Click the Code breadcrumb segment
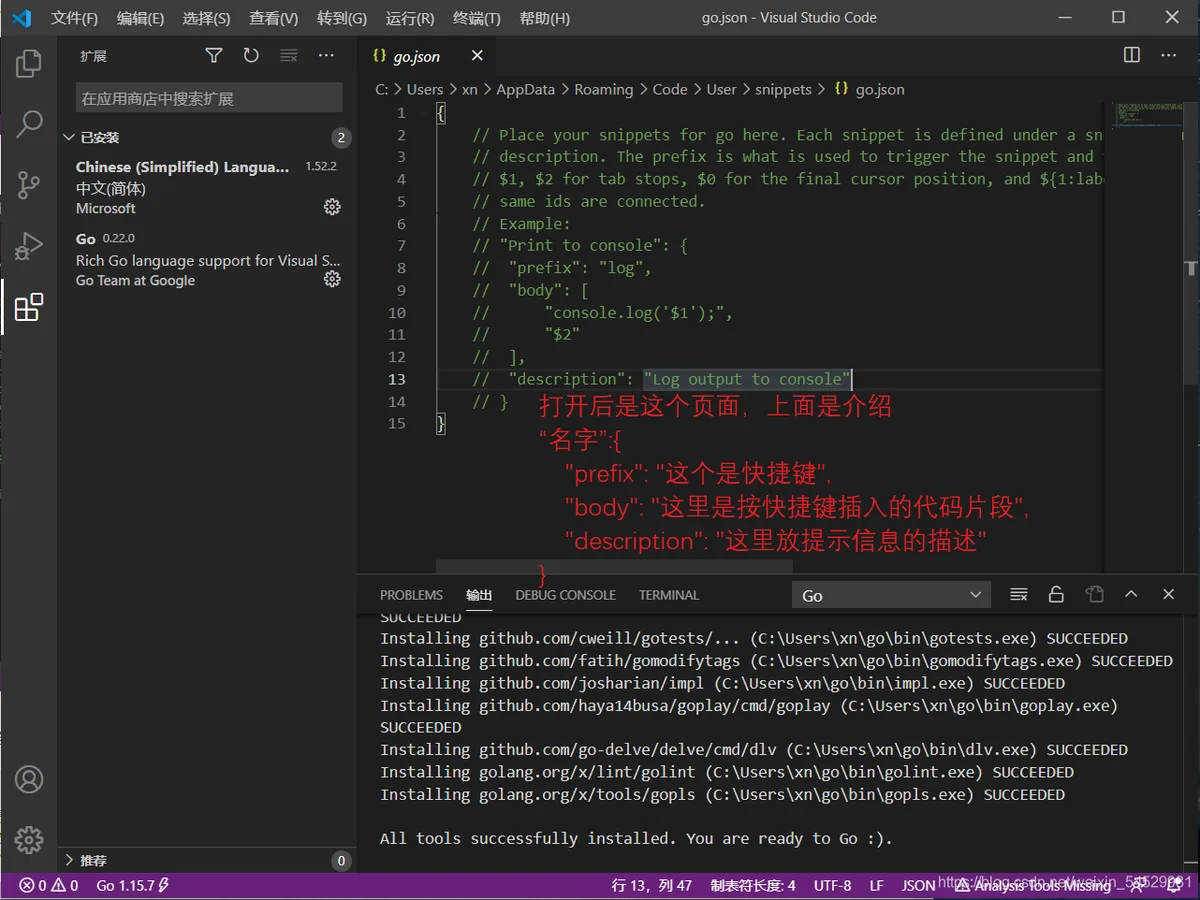This screenshot has height=900, width=1200. click(670, 89)
